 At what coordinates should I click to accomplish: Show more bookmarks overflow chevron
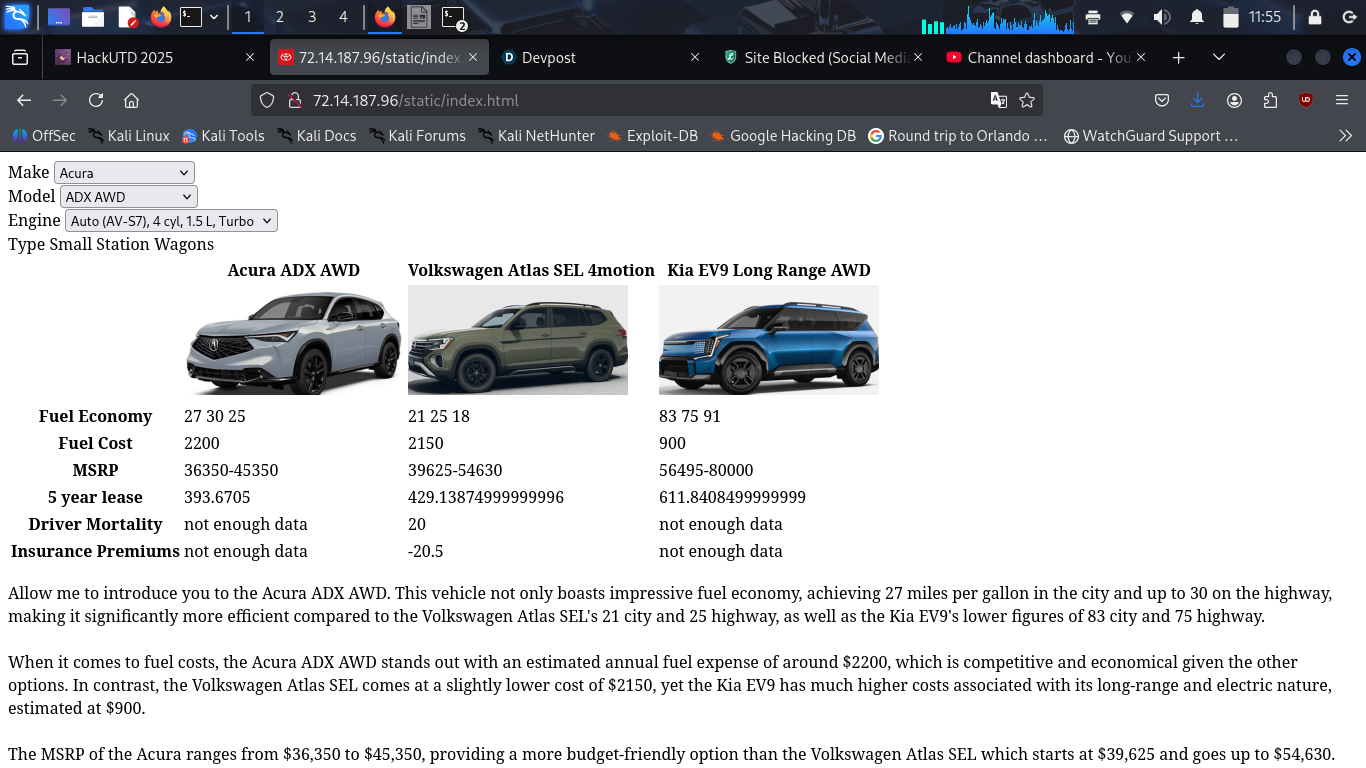tap(1345, 136)
